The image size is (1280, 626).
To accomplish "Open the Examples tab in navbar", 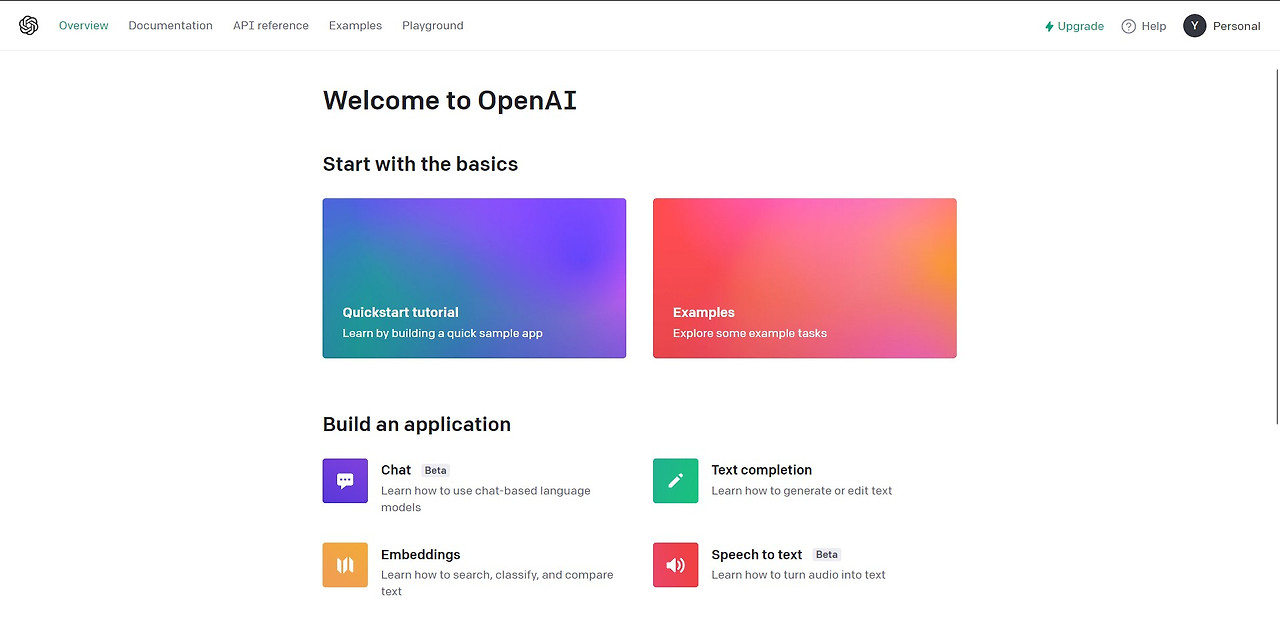I will pyautogui.click(x=355, y=26).
